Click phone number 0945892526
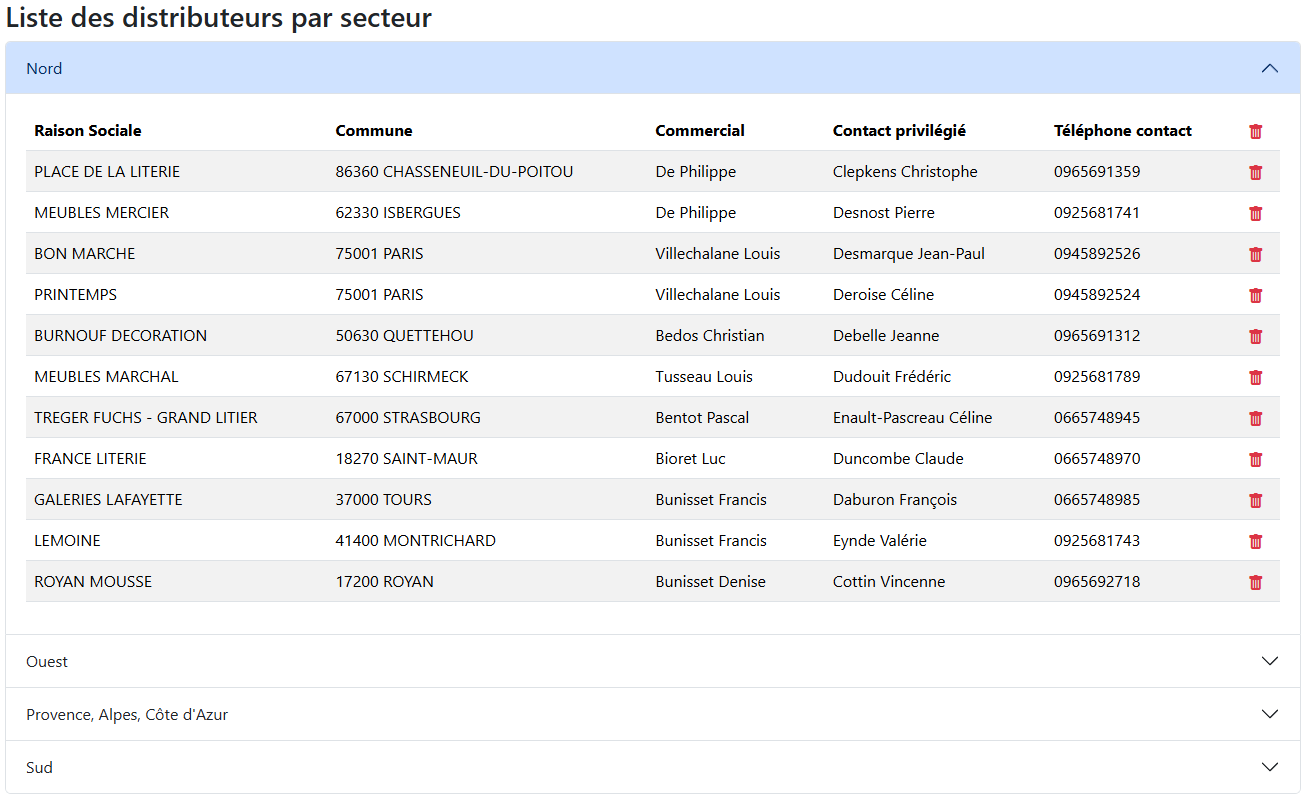This screenshot has width=1309, height=804. [1097, 253]
